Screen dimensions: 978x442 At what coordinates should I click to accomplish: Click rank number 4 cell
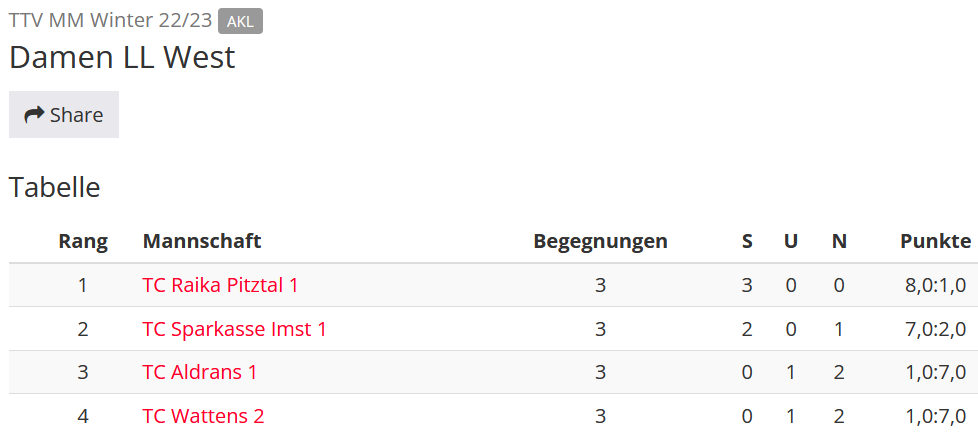pyautogui.click(x=83, y=416)
